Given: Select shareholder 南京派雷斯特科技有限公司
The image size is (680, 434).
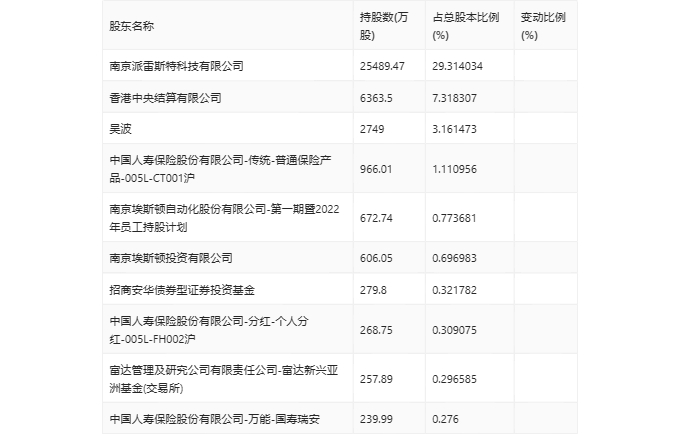Looking at the screenshot, I should click(176, 66).
